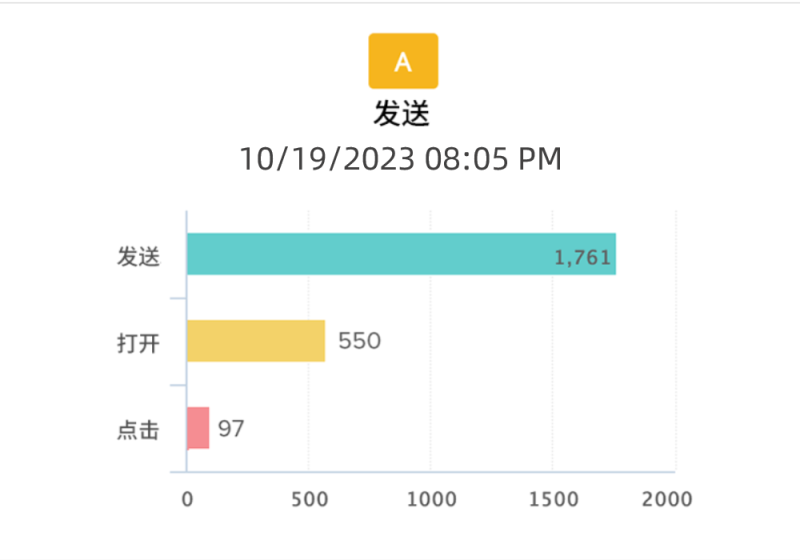Click the yellow A badge icon

click(x=403, y=61)
